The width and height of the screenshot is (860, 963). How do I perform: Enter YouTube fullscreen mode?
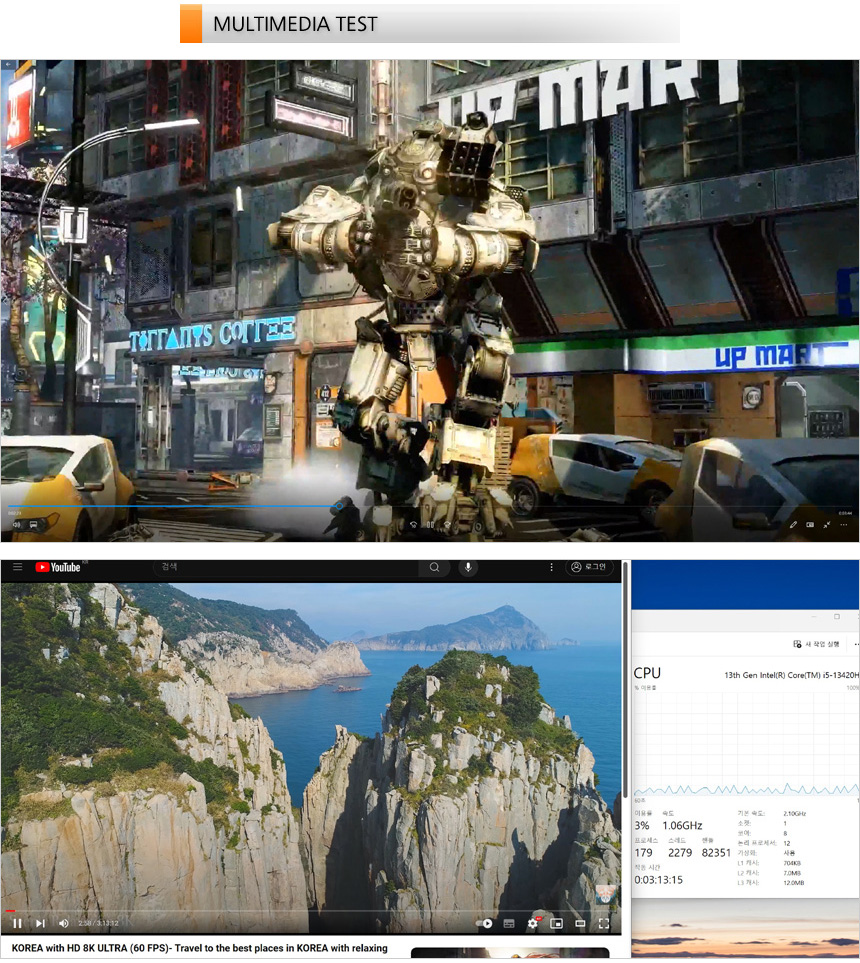tap(604, 923)
